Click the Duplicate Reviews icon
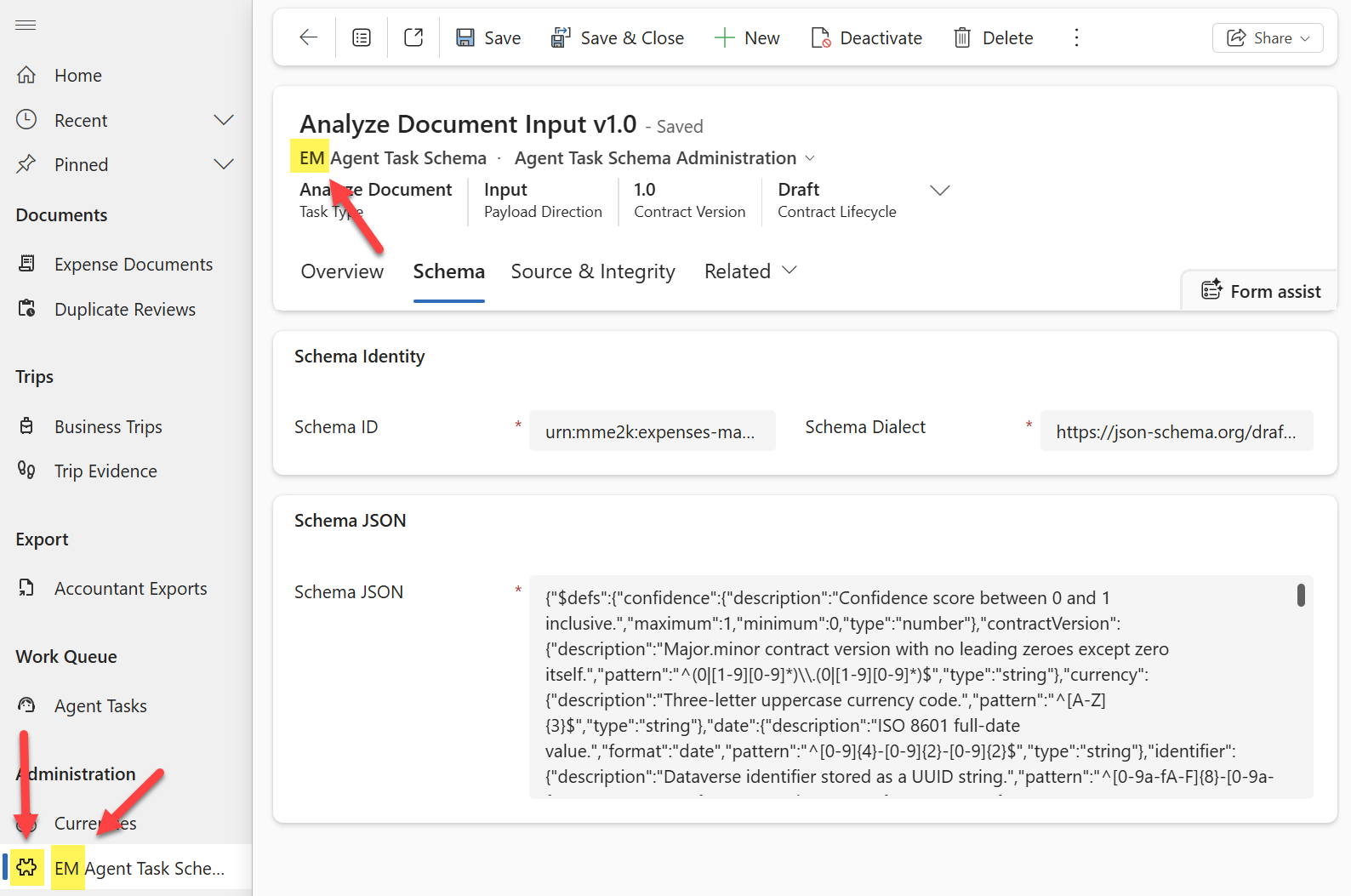Image resolution: width=1351 pixels, height=896 pixels. pyautogui.click(x=26, y=309)
